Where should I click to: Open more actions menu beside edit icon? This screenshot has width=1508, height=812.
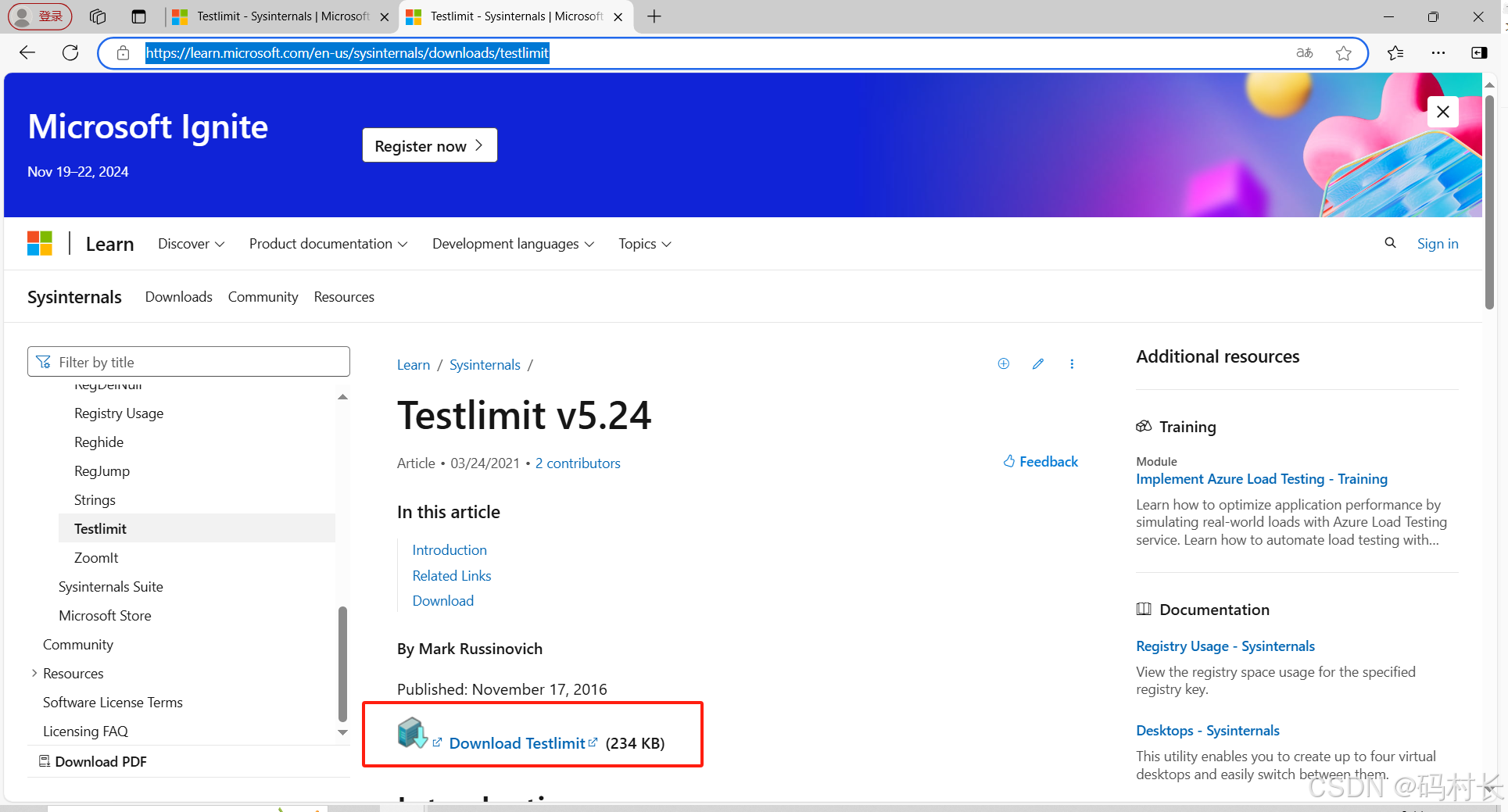click(1072, 363)
